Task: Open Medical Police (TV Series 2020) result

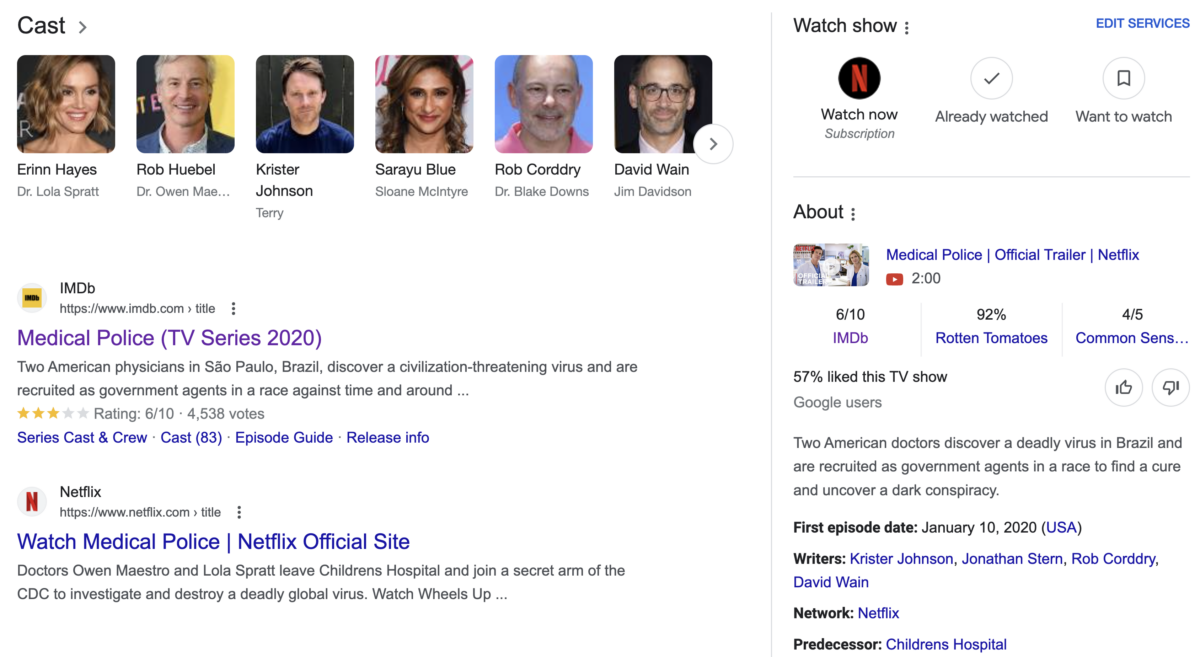Action: click(x=170, y=338)
